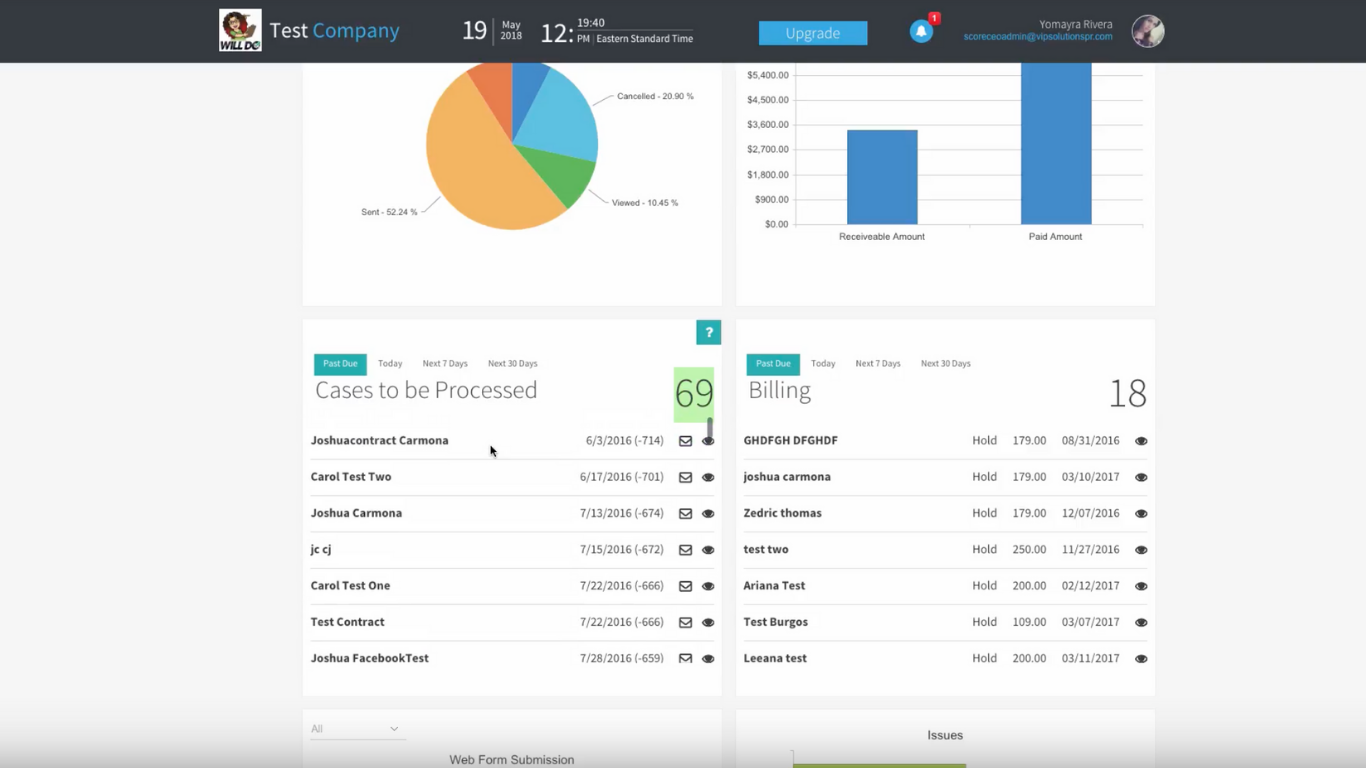This screenshot has width=1366, height=768.
Task: Click the Will Do company logo
Action: (240, 31)
